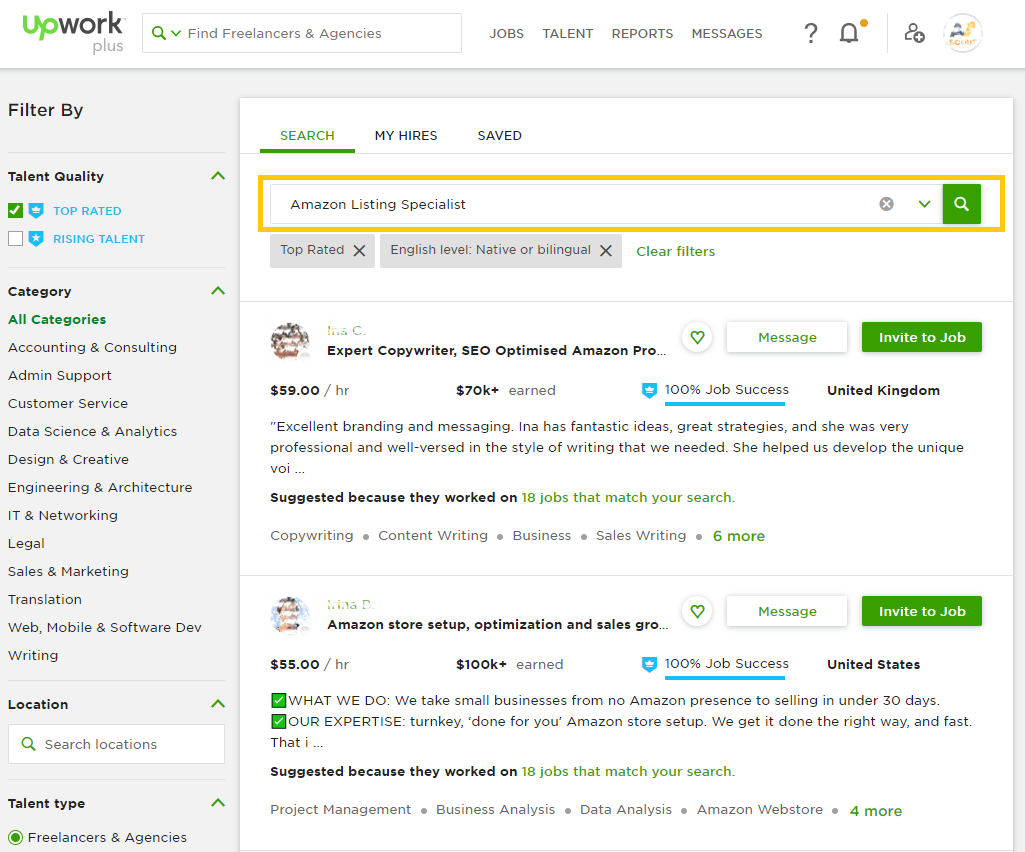Click the green search submit button

point(961,204)
